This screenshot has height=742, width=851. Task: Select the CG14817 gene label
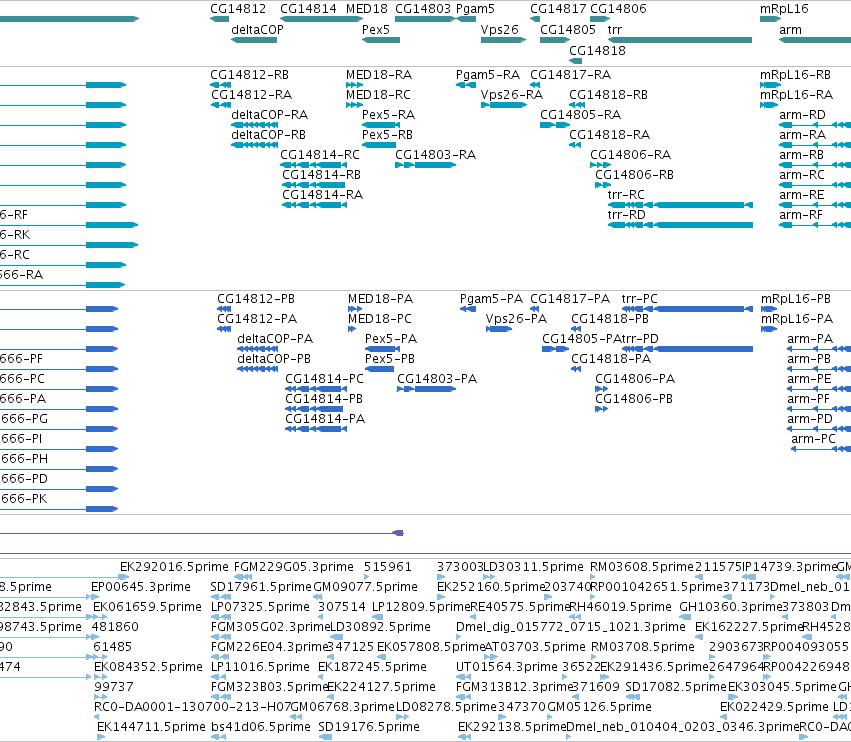(x=558, y=9)
